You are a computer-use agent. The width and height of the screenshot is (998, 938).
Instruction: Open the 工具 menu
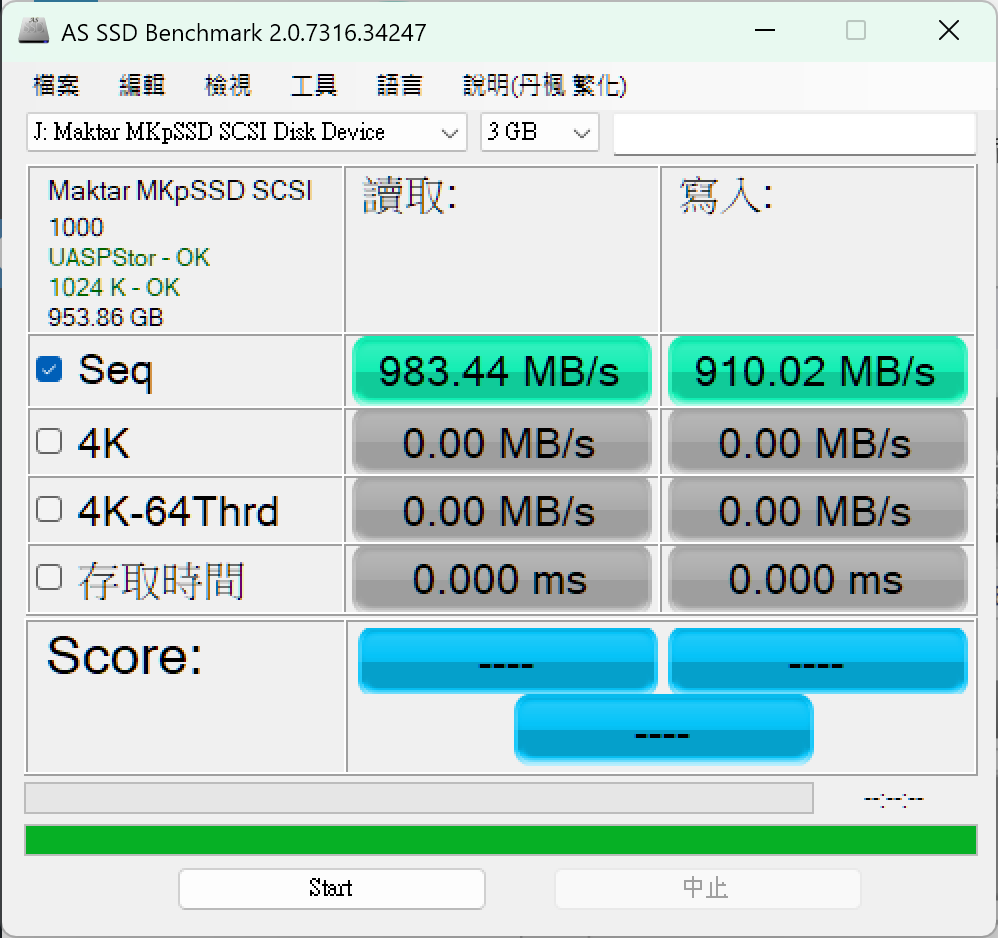coord(314,86)
